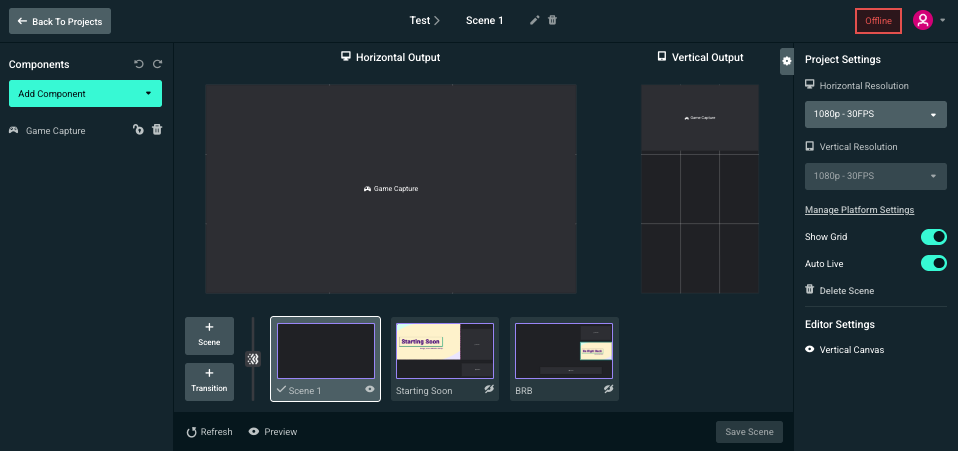The width and height of the screenshot is (958, 451).
Task: Click the undo icon in Components
Action: tap(139, 64)
